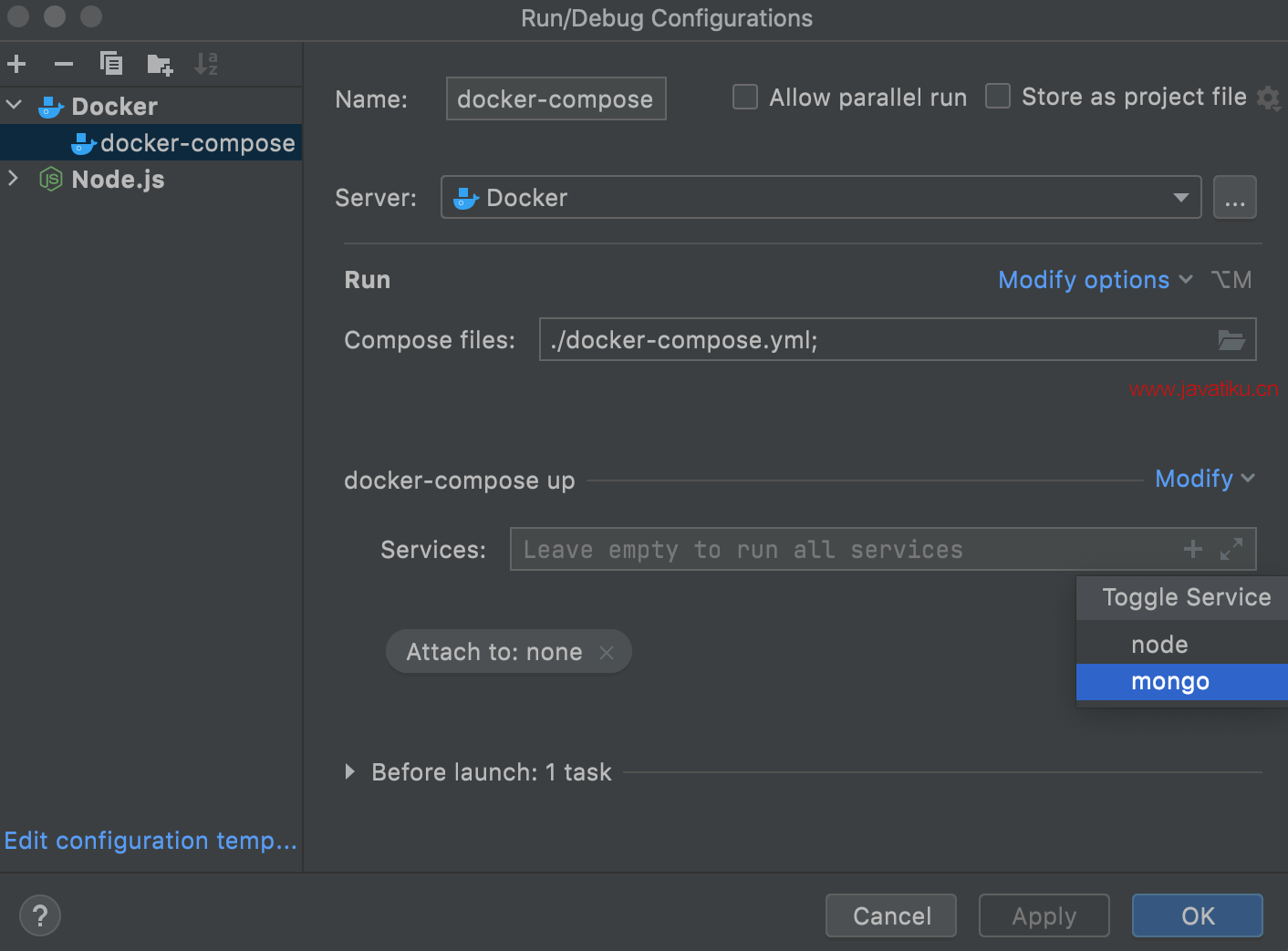Open the help question mark button
Screen dimensions: 1288x951
coord(40,915)
